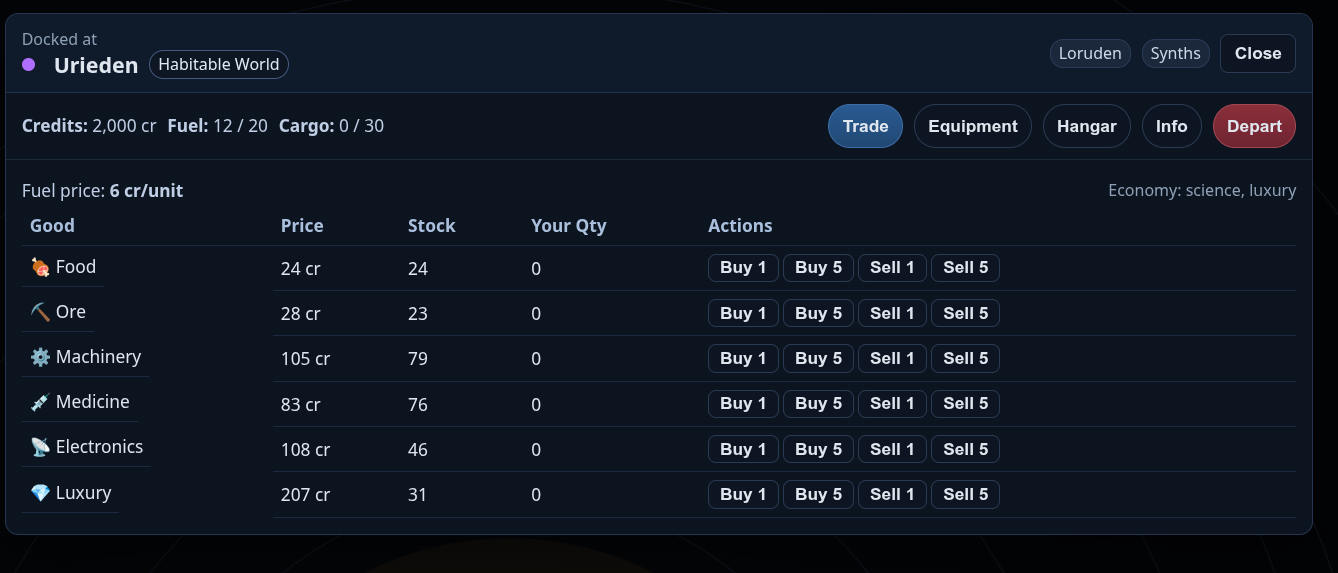Click the Luxury diamond icon

pyautogui.click(x=40, y=493)
